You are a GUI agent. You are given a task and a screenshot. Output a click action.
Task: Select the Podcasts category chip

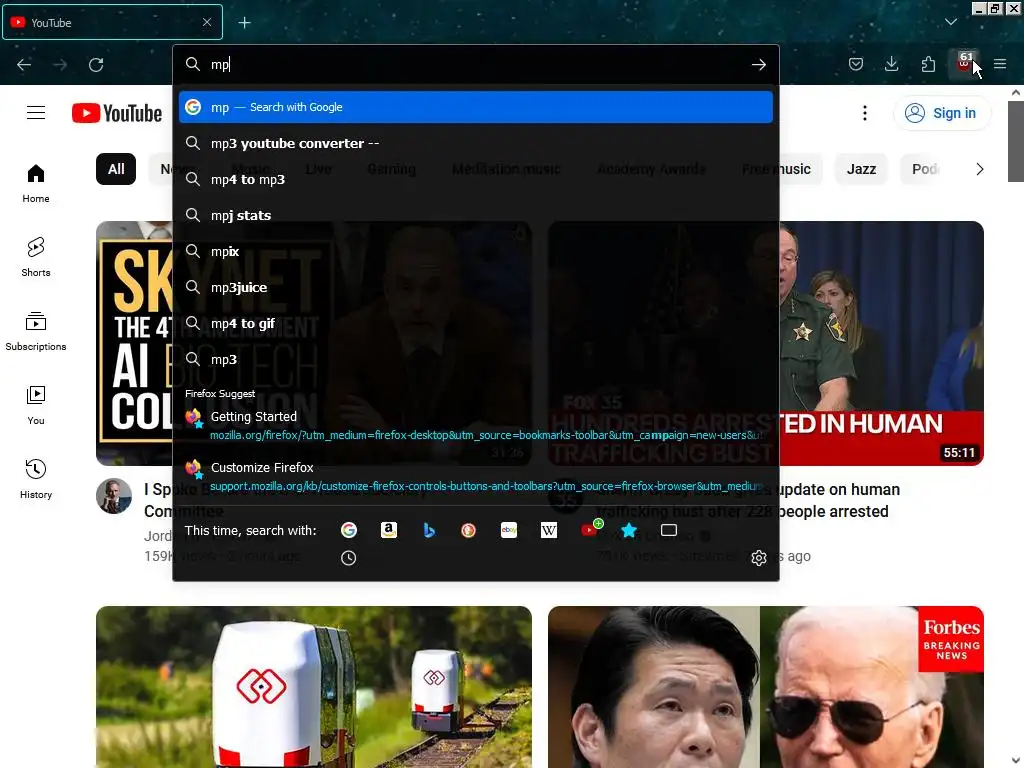pyautogui.click(x=925, y=169)
